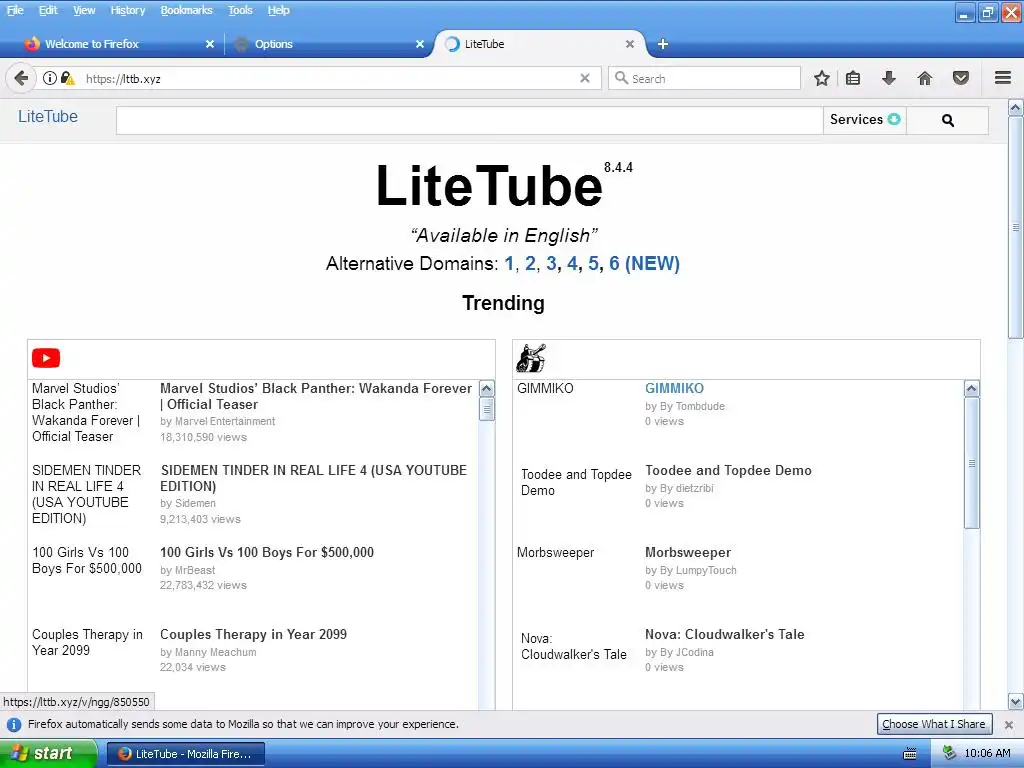1024x768 pixels.
Task: Click the YouTube list scroll up arrow
Action: click(487, 389)
